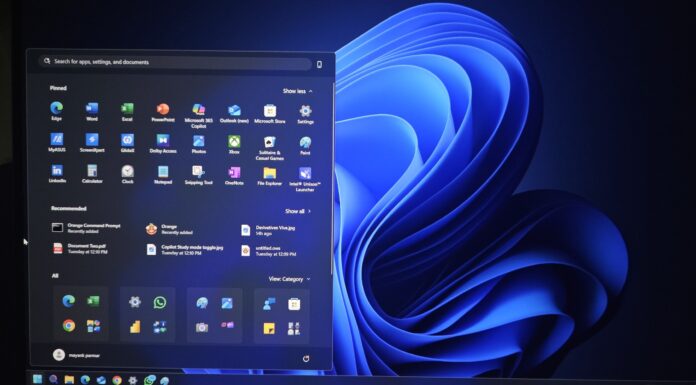Open Dolby Access pinned app
The image size is (696, 385).
[x=163, y=143]
